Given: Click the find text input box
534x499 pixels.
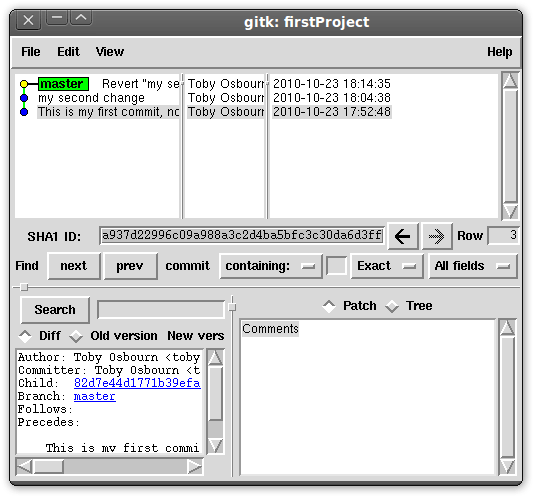Looking at the screenshot, I should (336, 266).
